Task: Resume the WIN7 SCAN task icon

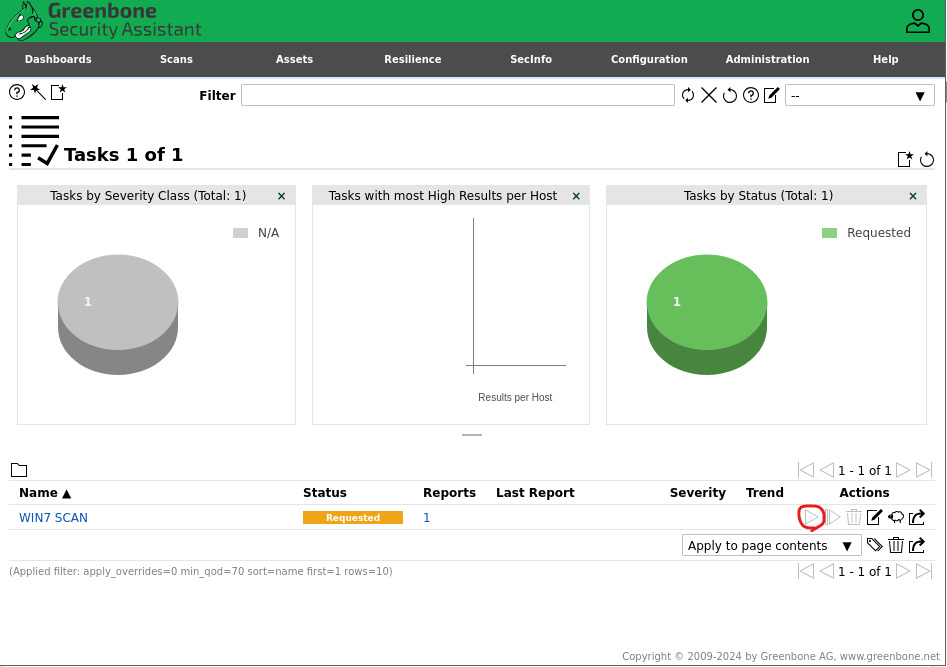Action: point(833,517)
